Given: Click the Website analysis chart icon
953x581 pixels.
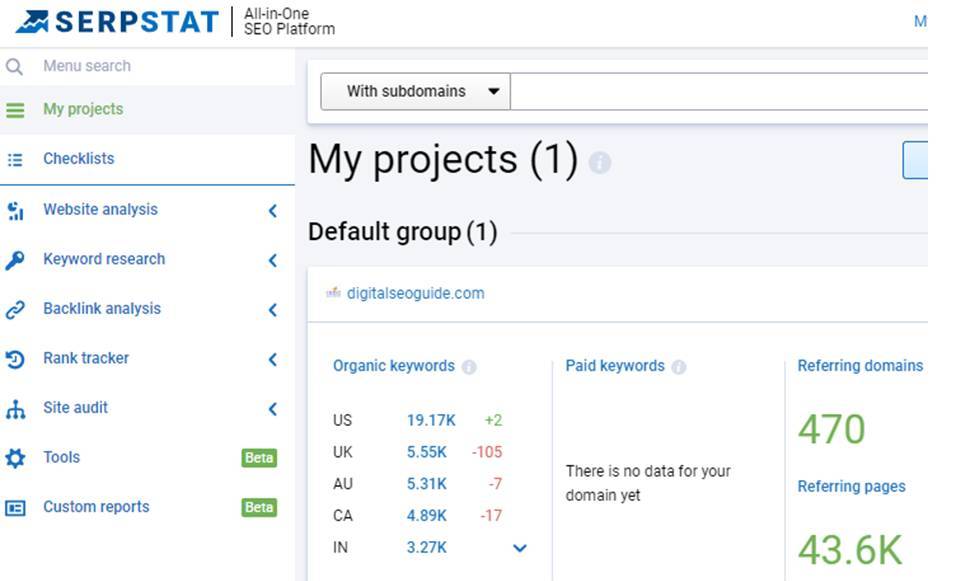Looking at the screenshot, I should (x=15, y=210).
